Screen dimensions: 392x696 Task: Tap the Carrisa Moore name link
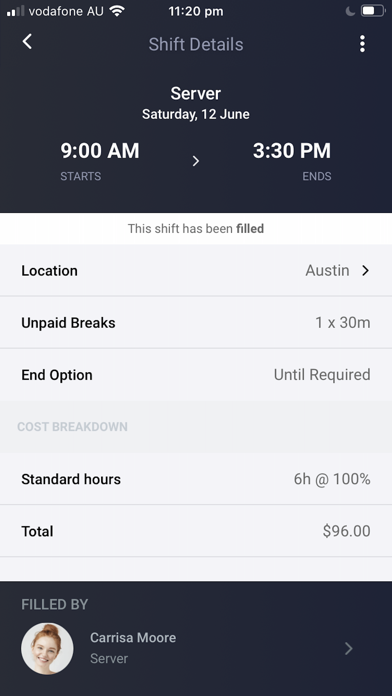click(x=133, y=637)
